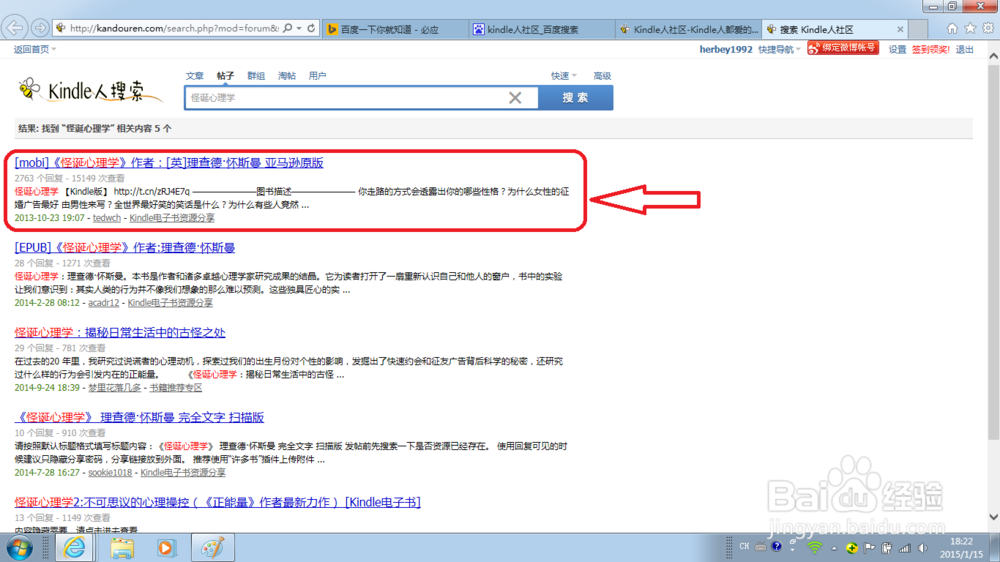
Task: Open author tedwch profile link
Action: click(x=107, y=218)
